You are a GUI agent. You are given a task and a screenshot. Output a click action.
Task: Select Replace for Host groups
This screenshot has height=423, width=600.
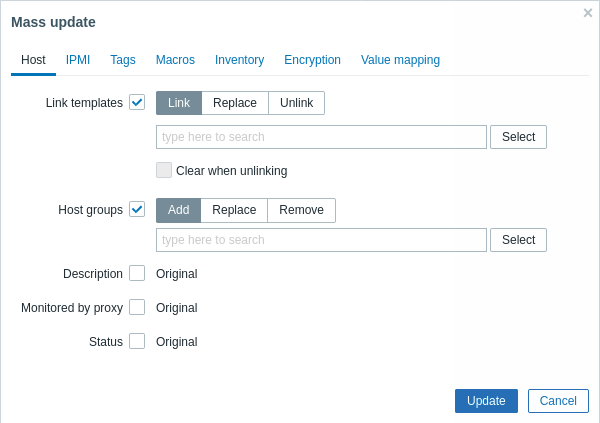coord(234,210)
